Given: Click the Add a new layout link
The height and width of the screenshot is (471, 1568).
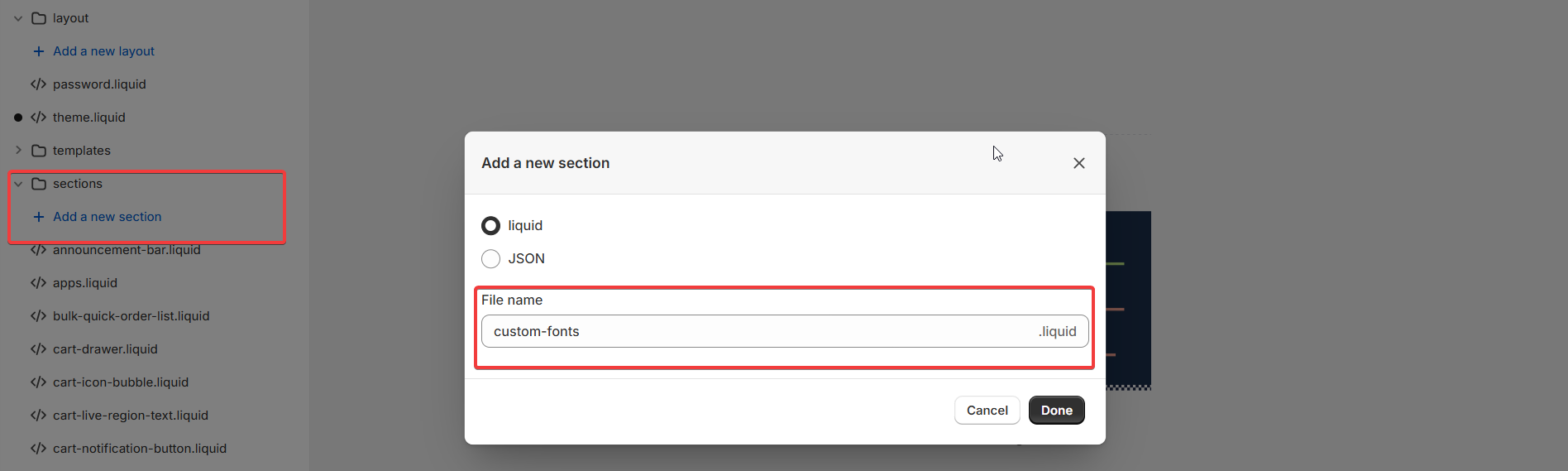Looking at the screenshot, I should [x=103, y=51].
